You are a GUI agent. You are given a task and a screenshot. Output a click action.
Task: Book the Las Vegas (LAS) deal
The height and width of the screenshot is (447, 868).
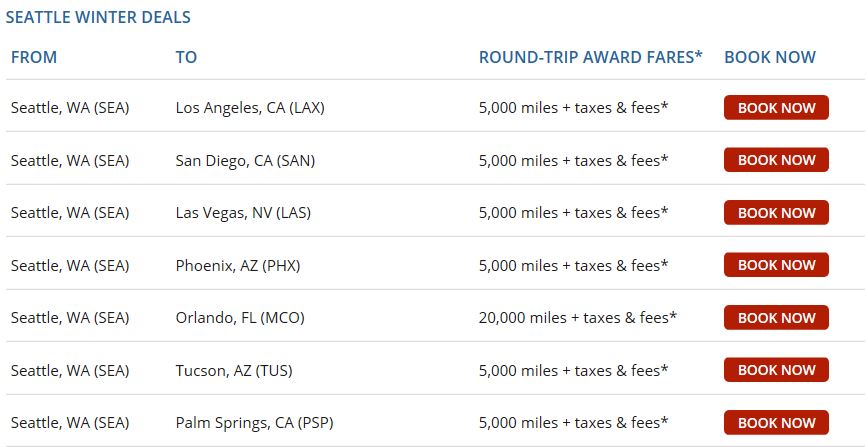tap(776, 213)
